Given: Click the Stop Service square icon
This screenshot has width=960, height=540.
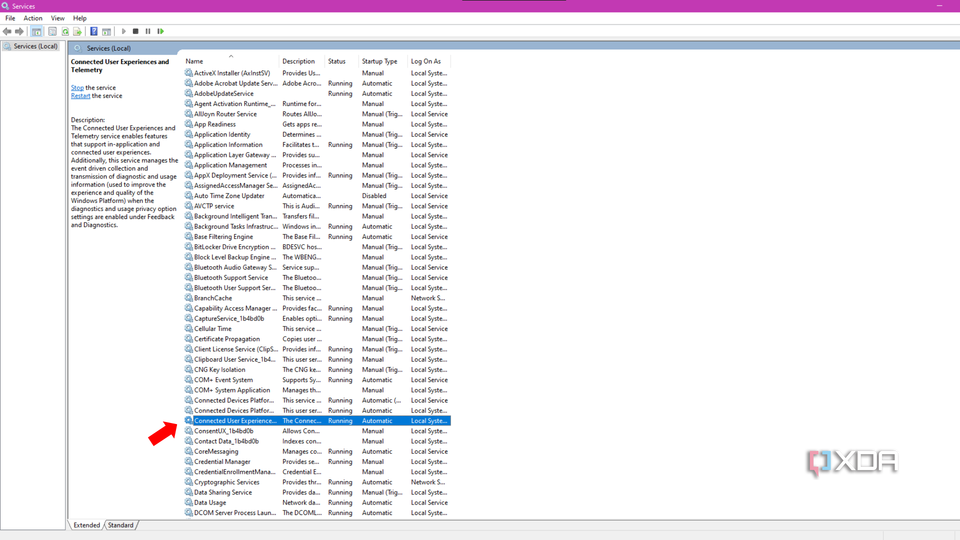Looking at the screenshot, I should point(136,31).
